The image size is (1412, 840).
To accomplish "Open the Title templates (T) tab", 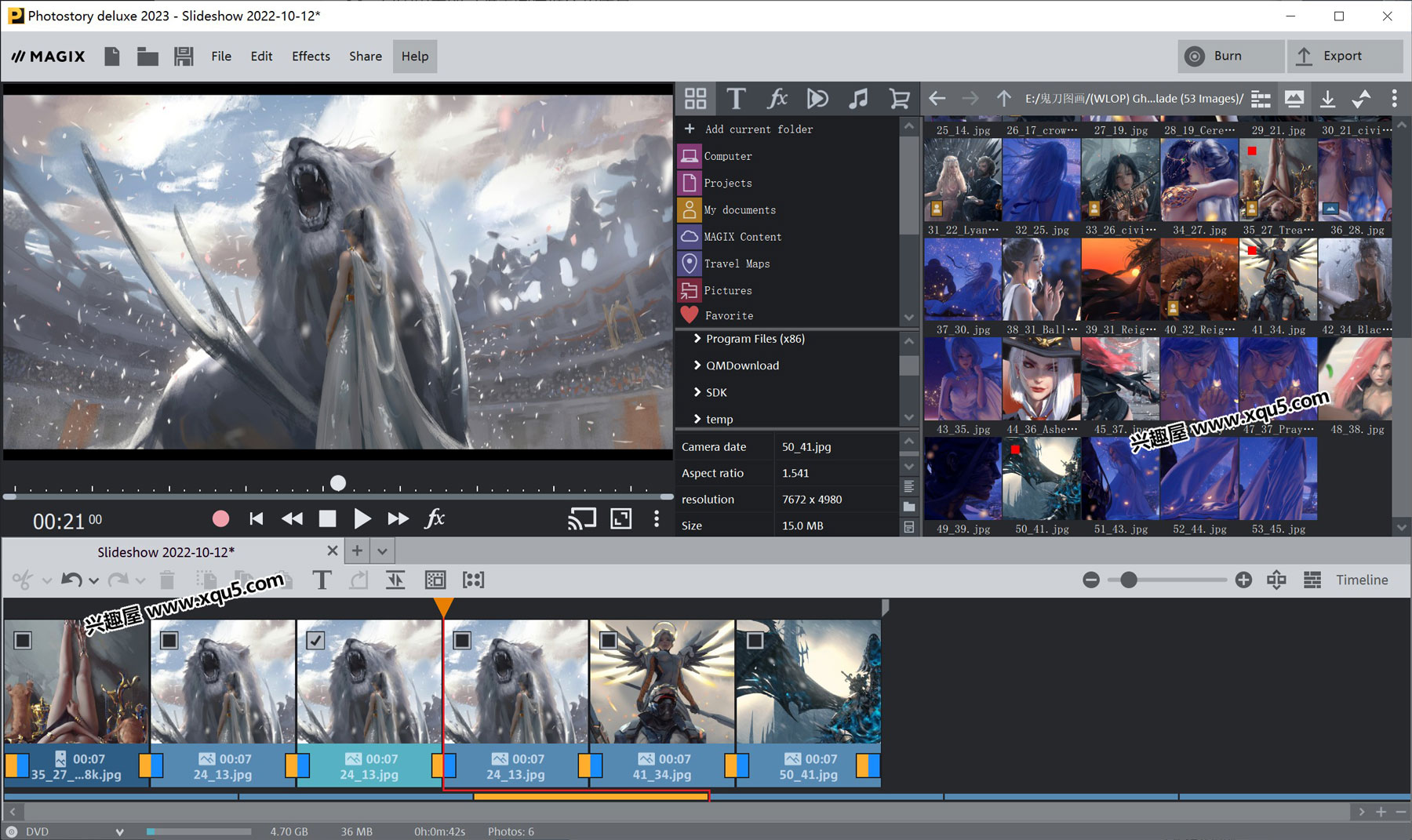I will click(x=736, y=99).
